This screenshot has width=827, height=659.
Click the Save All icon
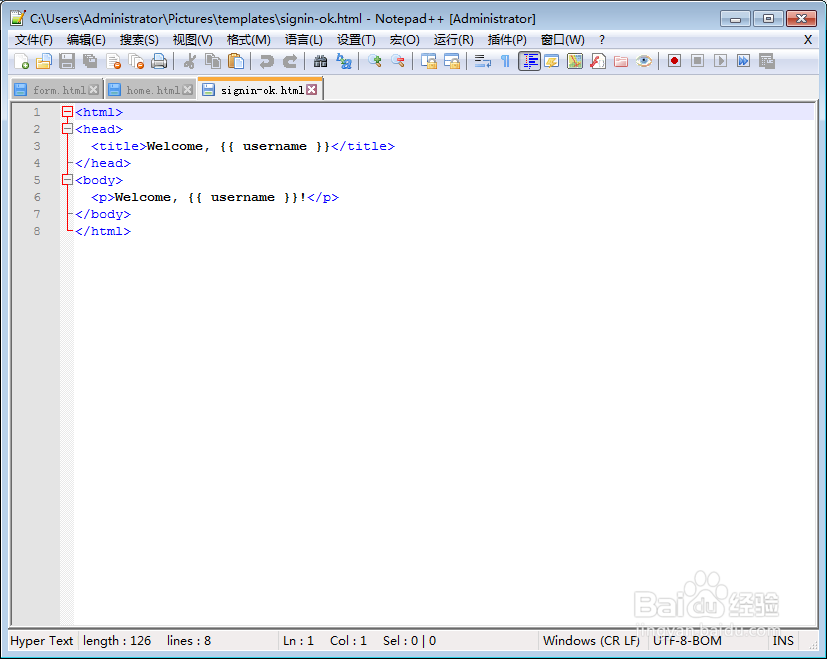coord(90,61)
